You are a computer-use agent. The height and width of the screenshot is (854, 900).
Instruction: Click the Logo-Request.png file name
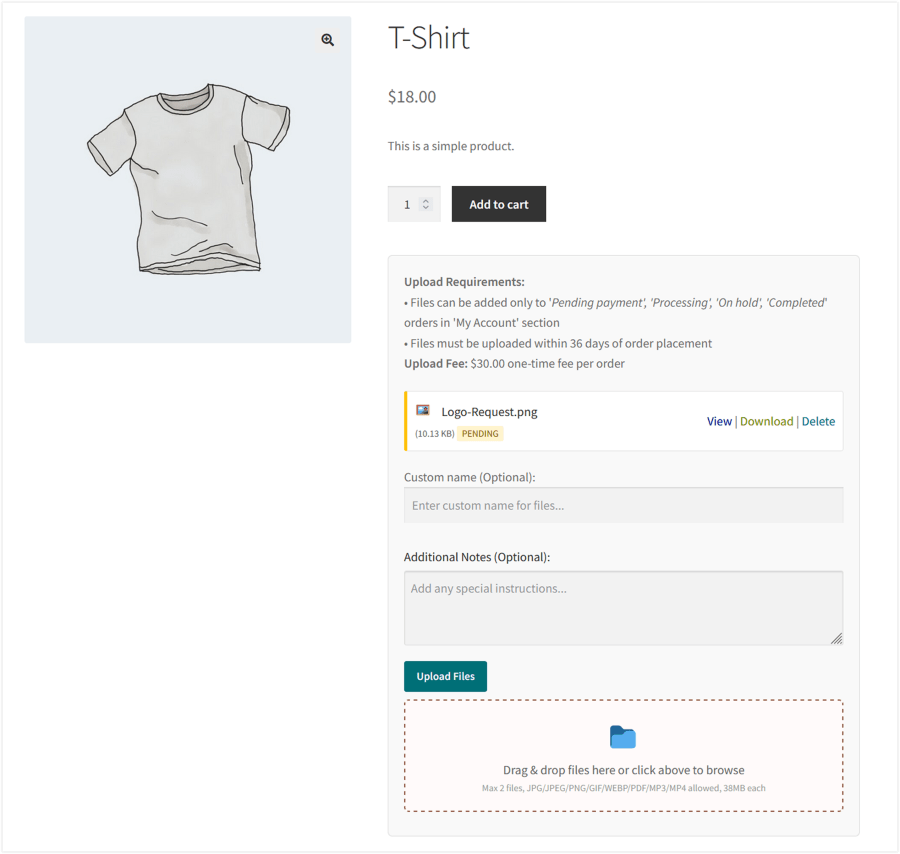pos(489,412)
